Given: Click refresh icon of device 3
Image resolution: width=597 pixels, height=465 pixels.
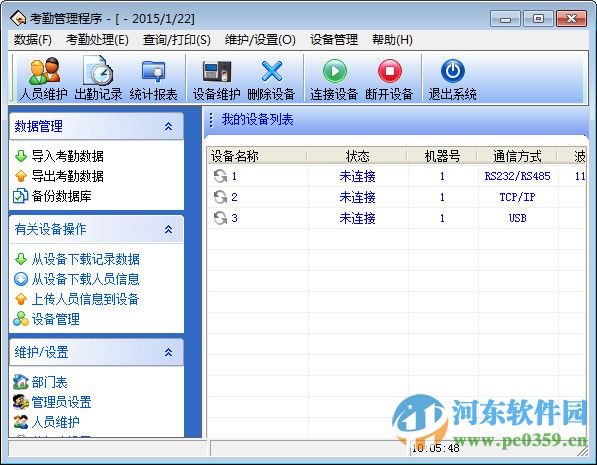Looking at the screenshot, I should point(220,218).
